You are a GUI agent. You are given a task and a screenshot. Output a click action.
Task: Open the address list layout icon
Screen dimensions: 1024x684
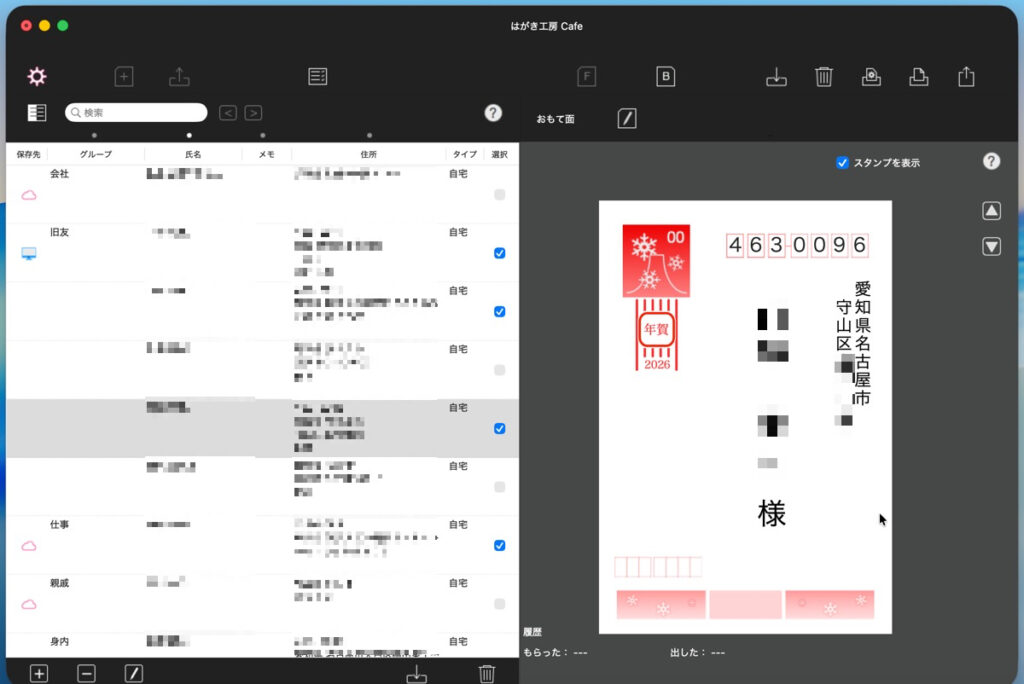pyautogui.click(x=318, y=76)
